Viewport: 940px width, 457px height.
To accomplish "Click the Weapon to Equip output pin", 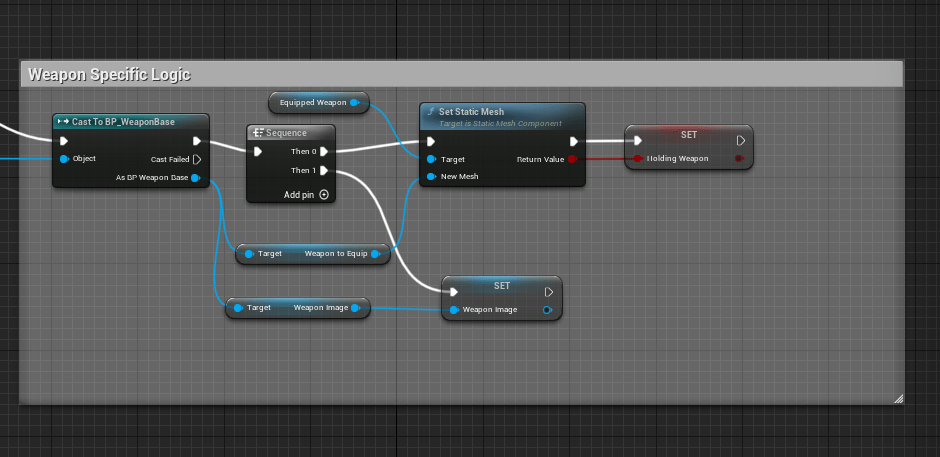I will pyautogui.click(x=376, y=254).
